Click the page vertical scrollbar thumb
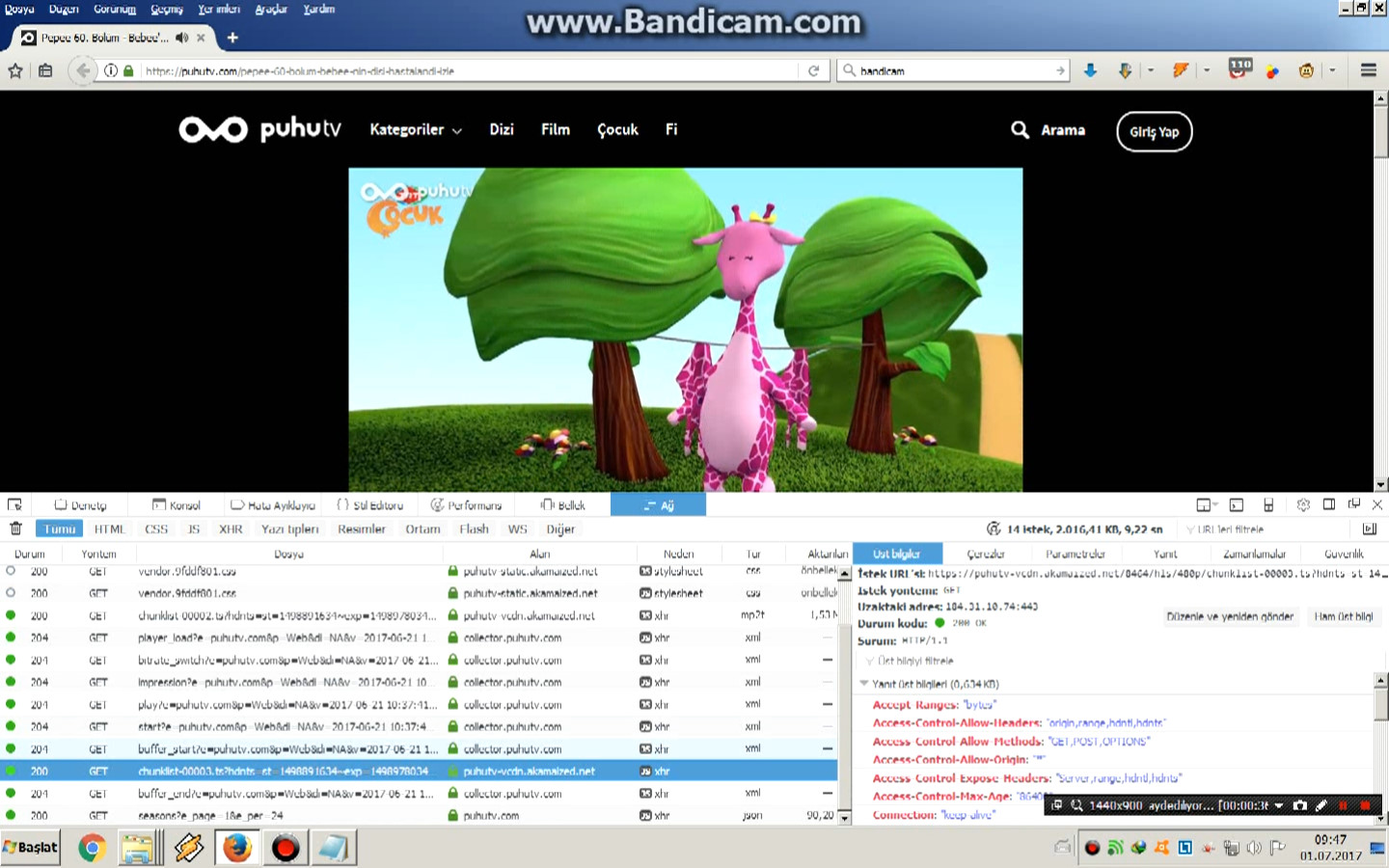 click(x=1381, y=132)
